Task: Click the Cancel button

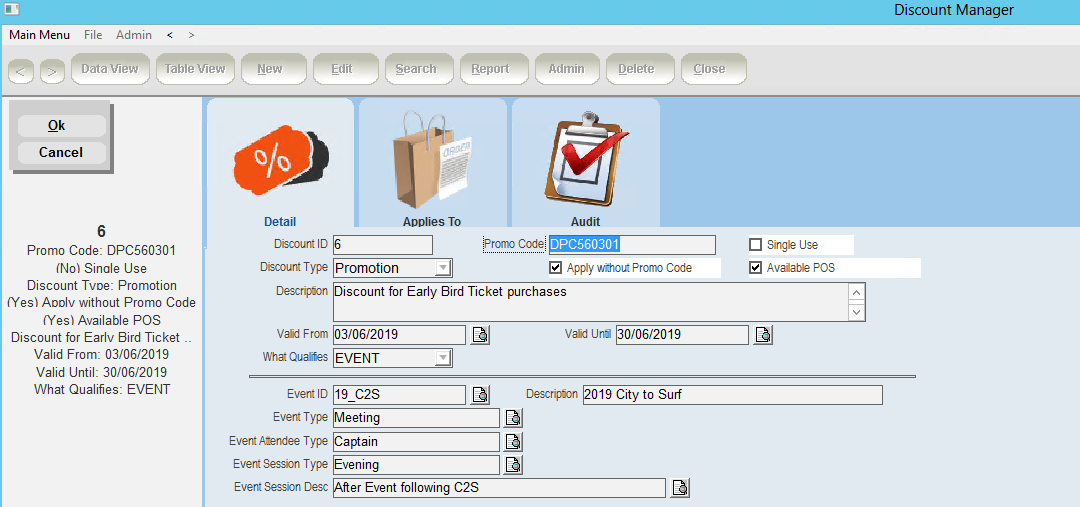Action: pyautogui.click(x=61, y=152)
